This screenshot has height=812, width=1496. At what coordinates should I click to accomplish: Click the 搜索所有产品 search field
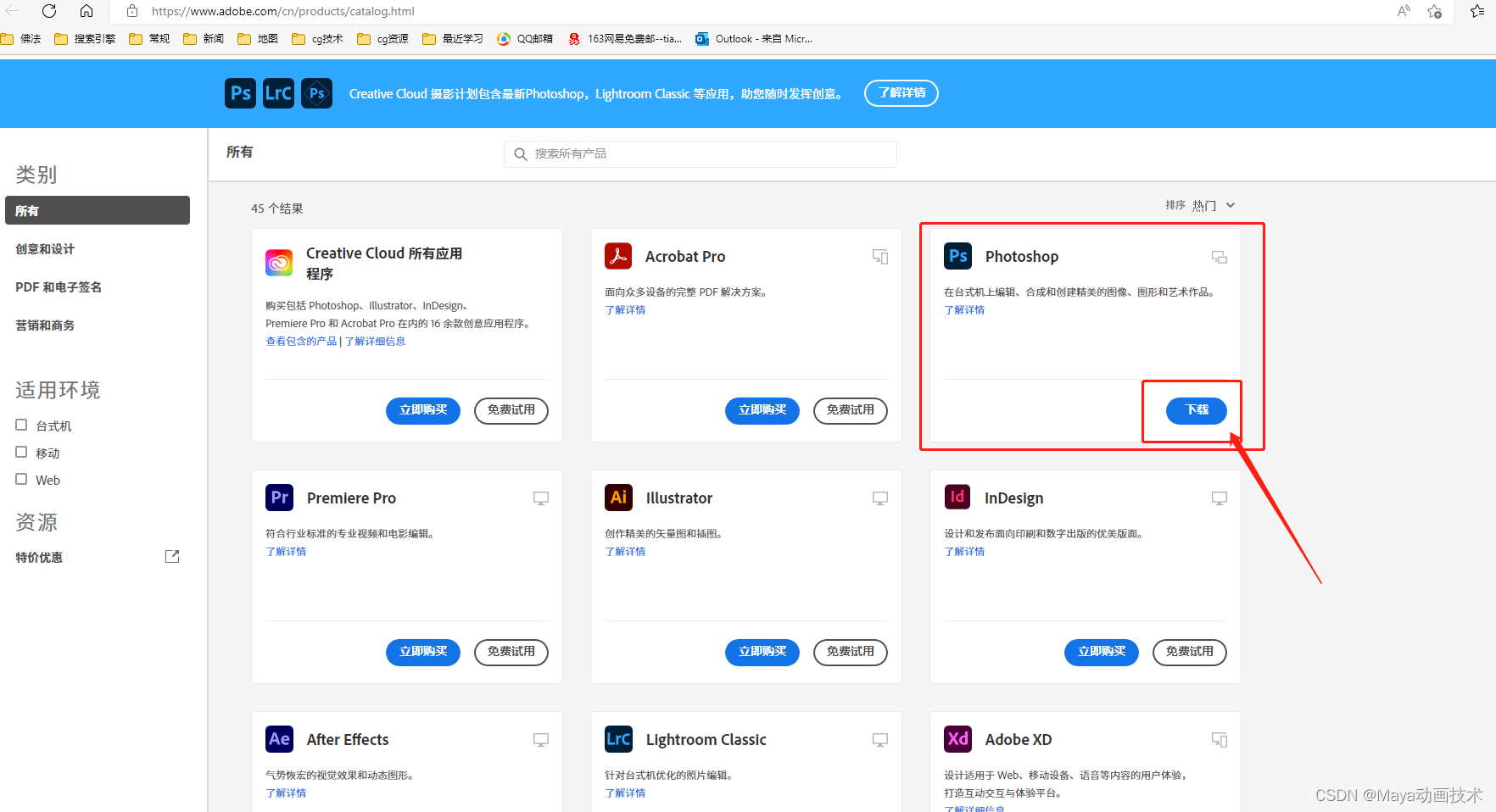coord(701,154)
